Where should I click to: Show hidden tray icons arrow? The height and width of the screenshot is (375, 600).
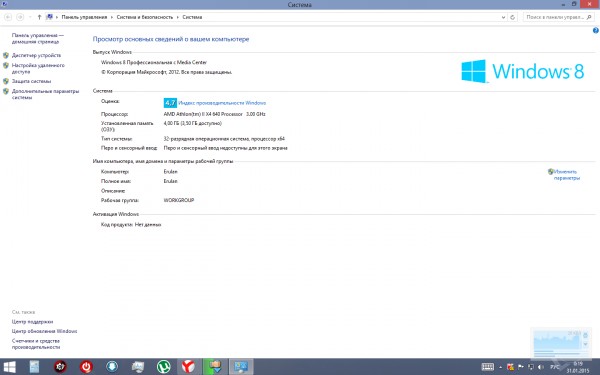(501, 367)
